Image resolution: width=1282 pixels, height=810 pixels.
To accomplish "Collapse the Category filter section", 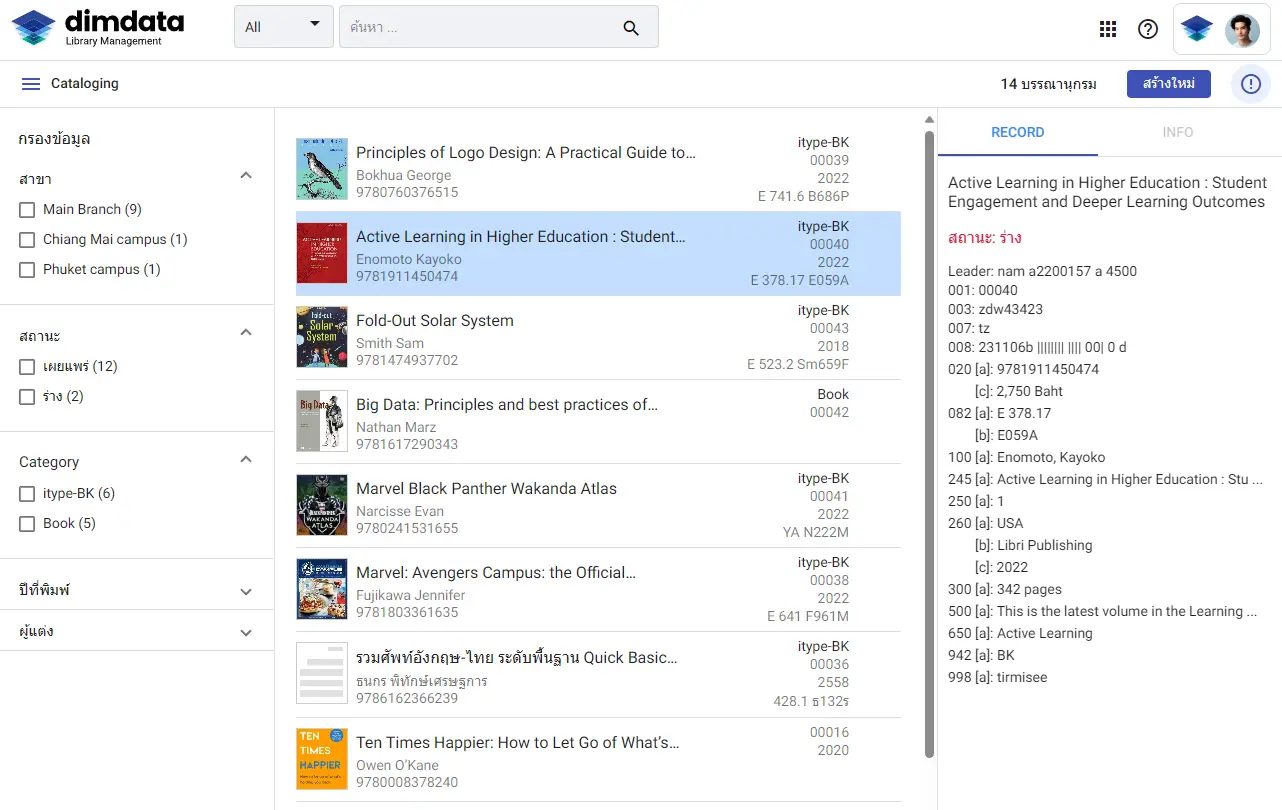I will [x=246, y=460].
